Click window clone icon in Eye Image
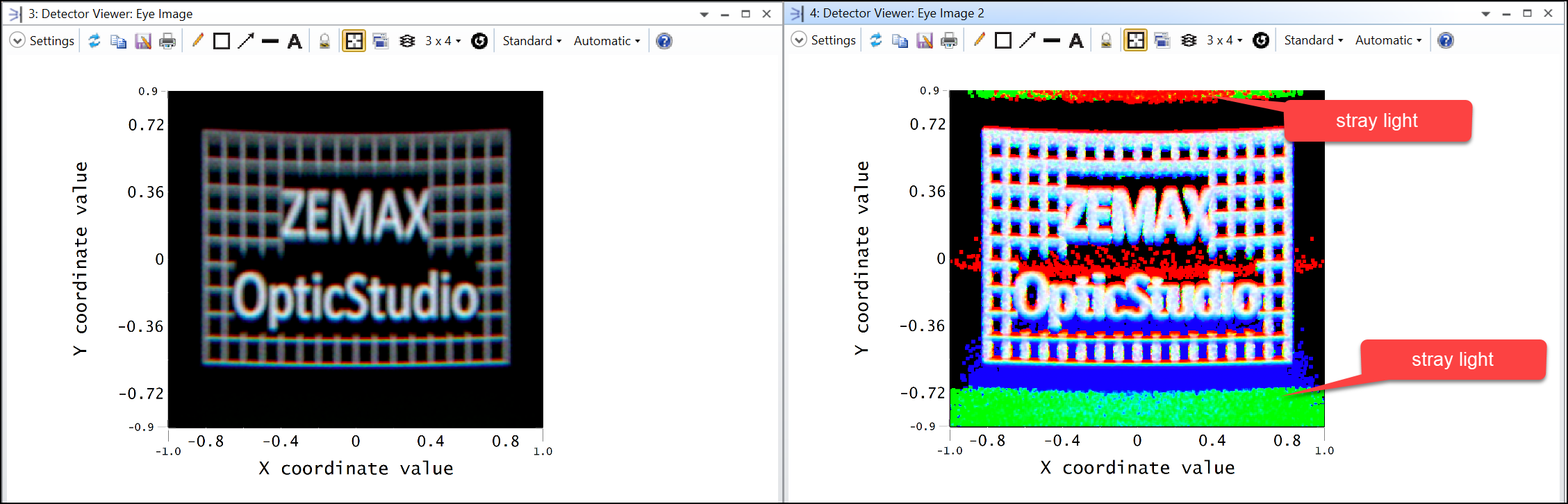The image size is (1568, 504). 381,41
